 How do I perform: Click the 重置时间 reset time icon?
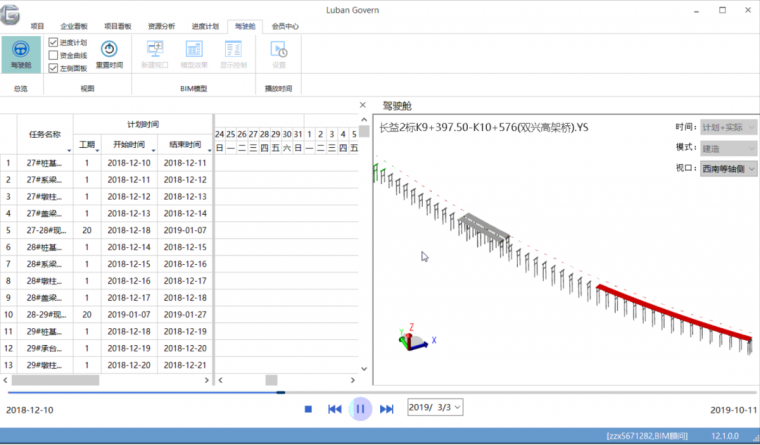109,52
